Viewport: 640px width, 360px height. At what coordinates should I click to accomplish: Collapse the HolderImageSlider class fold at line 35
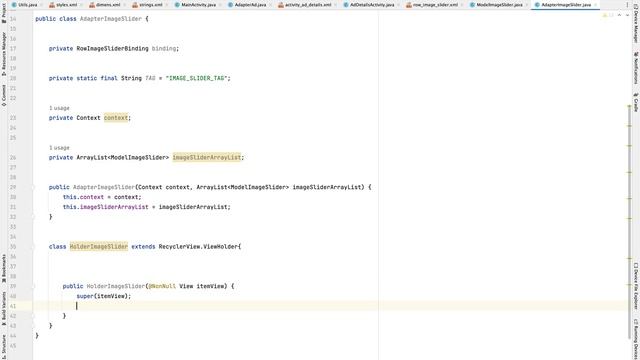click(33, 247)
